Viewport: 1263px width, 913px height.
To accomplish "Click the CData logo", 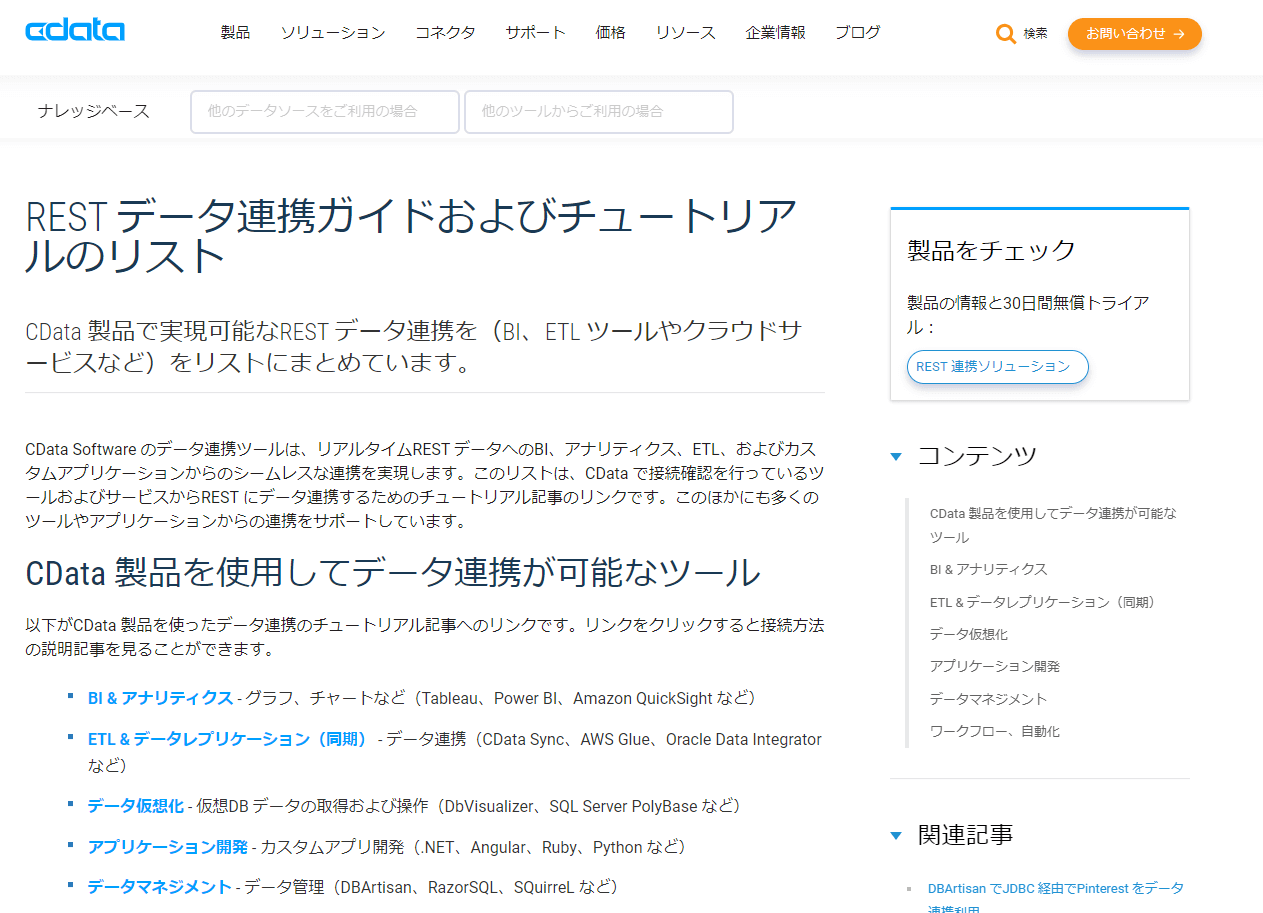I will coord(75,30).
